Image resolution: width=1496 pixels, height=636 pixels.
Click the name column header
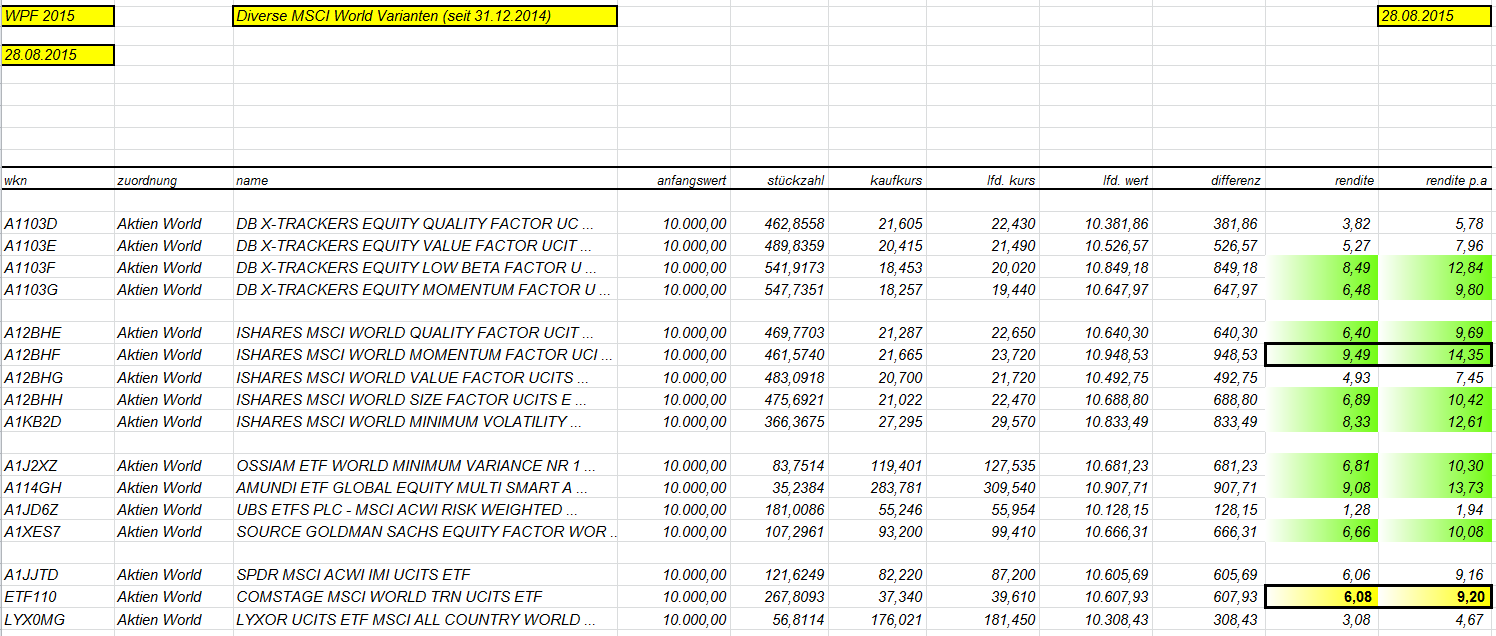pyautogui.click(x=425, y=180)
